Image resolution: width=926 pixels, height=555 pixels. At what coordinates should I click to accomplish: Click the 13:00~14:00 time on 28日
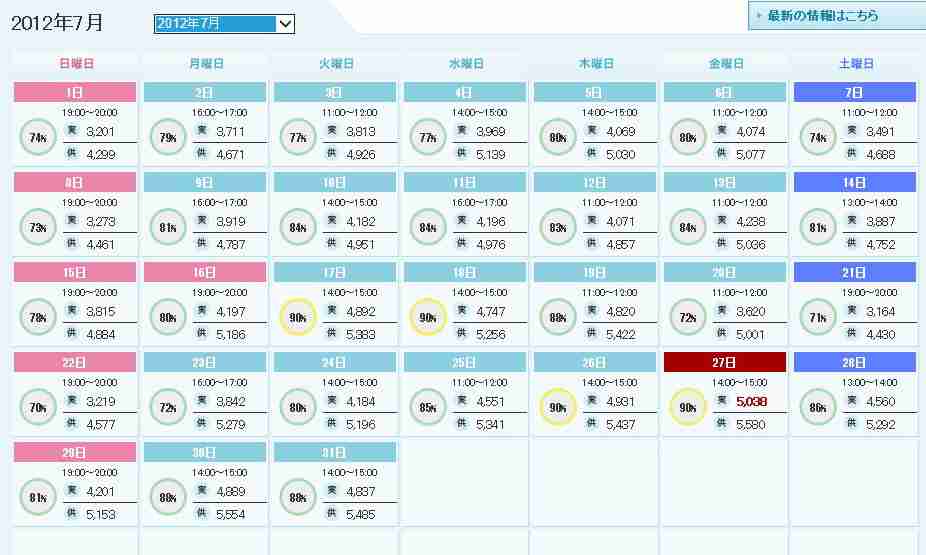click(x=869, y=383)
